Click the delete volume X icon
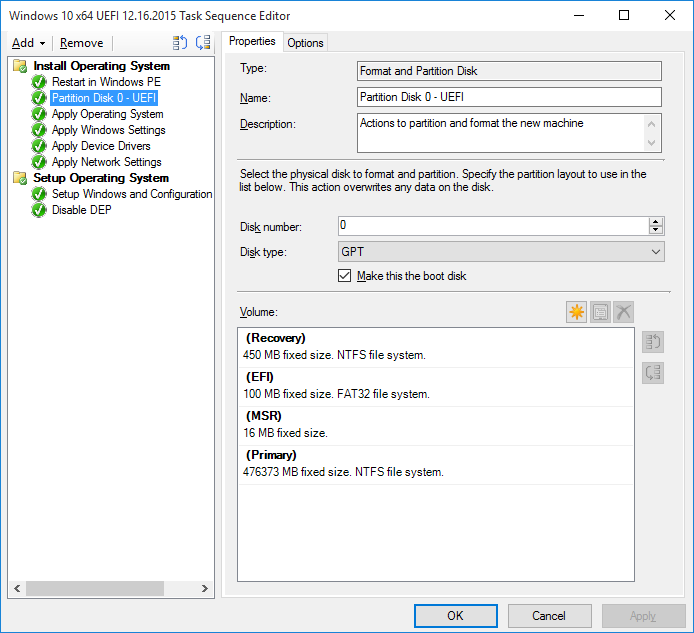This screenshot has height=633, width=694. pyautogui.click(x=623, y=312)
